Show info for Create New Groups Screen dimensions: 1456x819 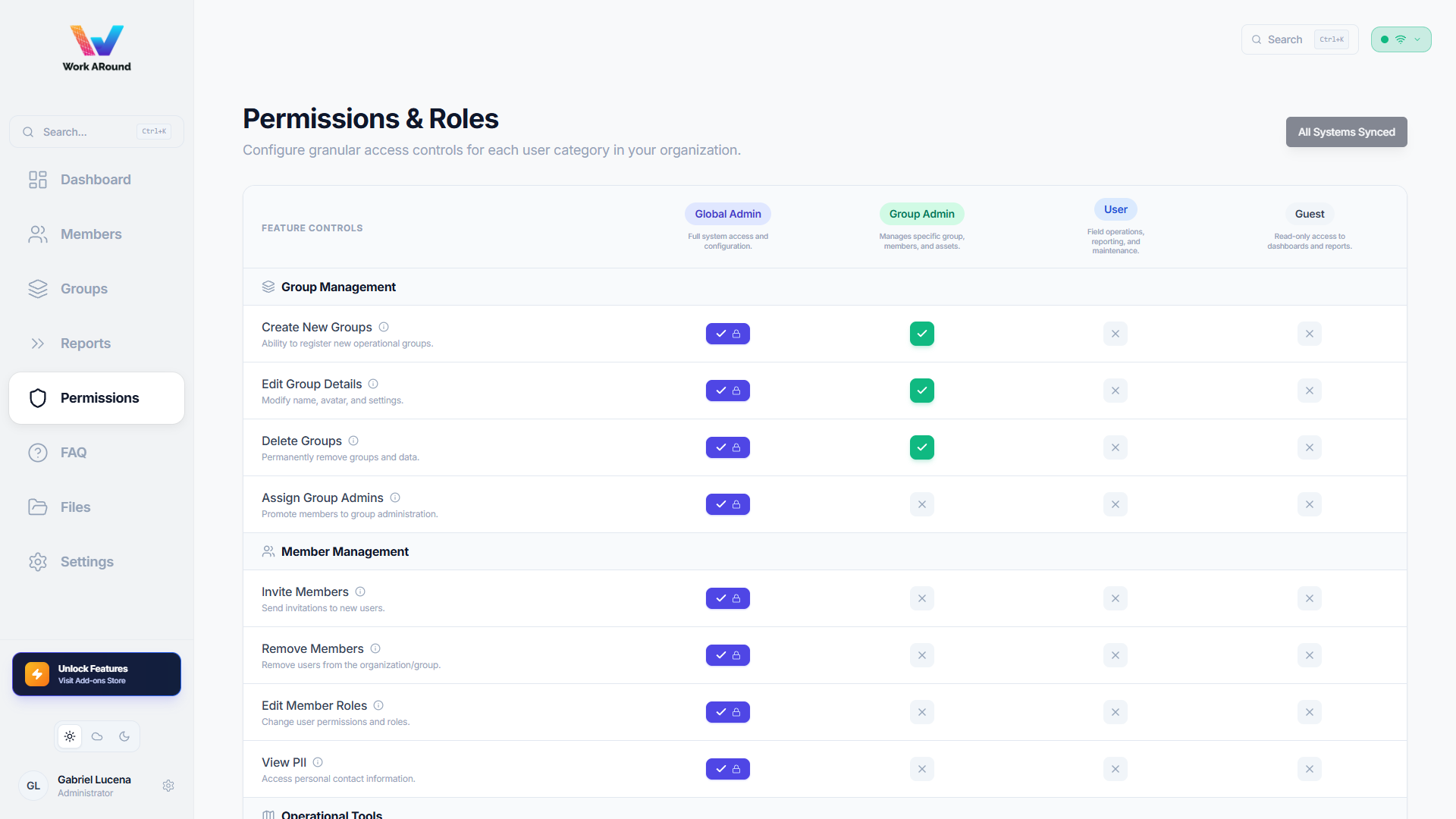[x=384, y=327]
